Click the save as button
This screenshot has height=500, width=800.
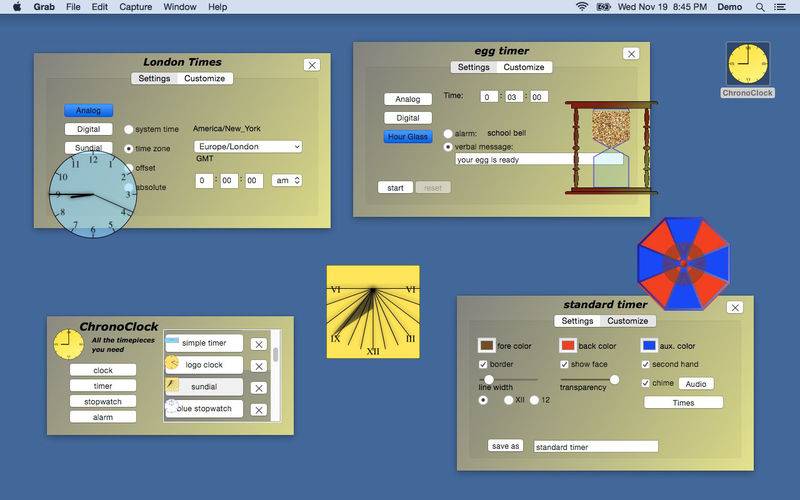coord(506,446)
